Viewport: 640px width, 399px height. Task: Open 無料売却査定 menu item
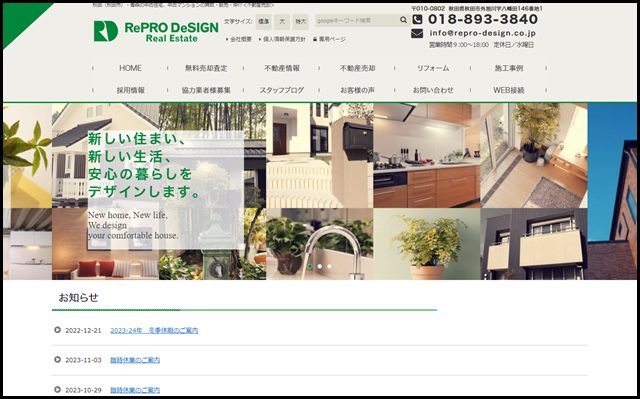coord(206,68)
